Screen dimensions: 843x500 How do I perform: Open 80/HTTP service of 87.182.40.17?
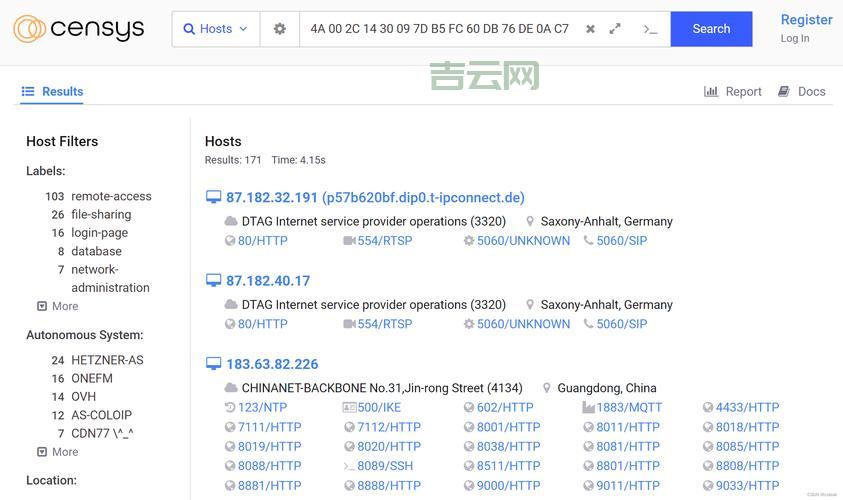point(263,324)
